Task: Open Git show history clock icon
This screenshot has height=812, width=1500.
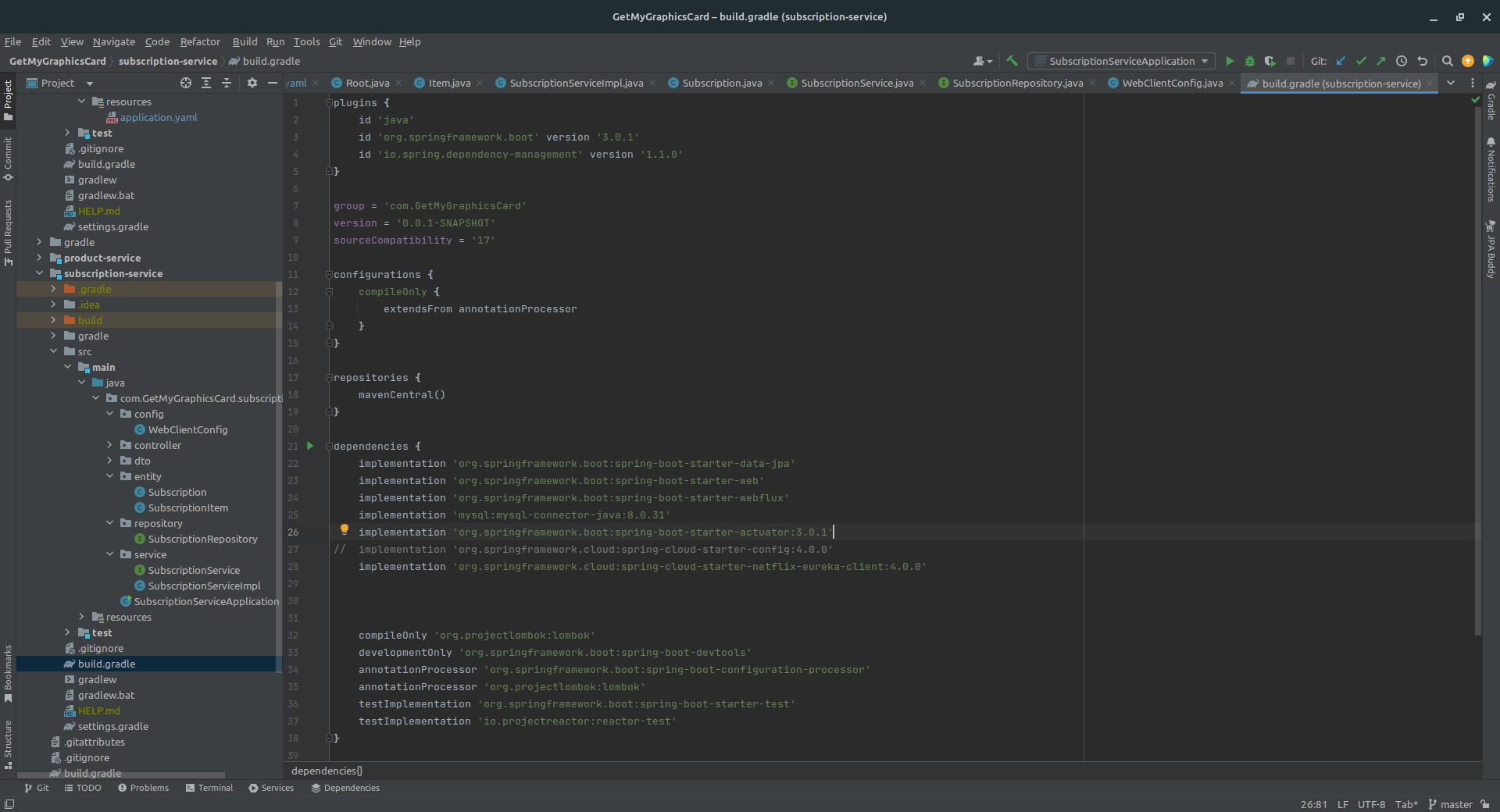Action: [1402, 61]
